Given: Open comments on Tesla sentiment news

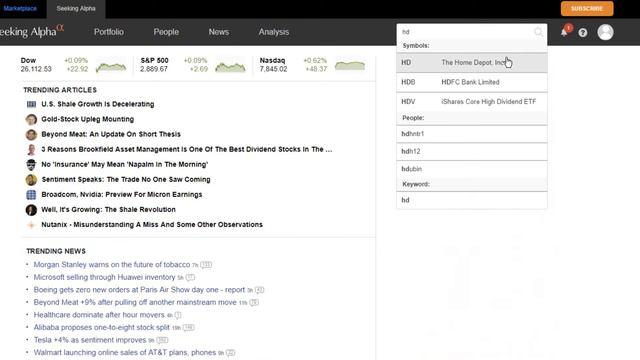Looking at the screenshot, I should (x=162, y=340).
